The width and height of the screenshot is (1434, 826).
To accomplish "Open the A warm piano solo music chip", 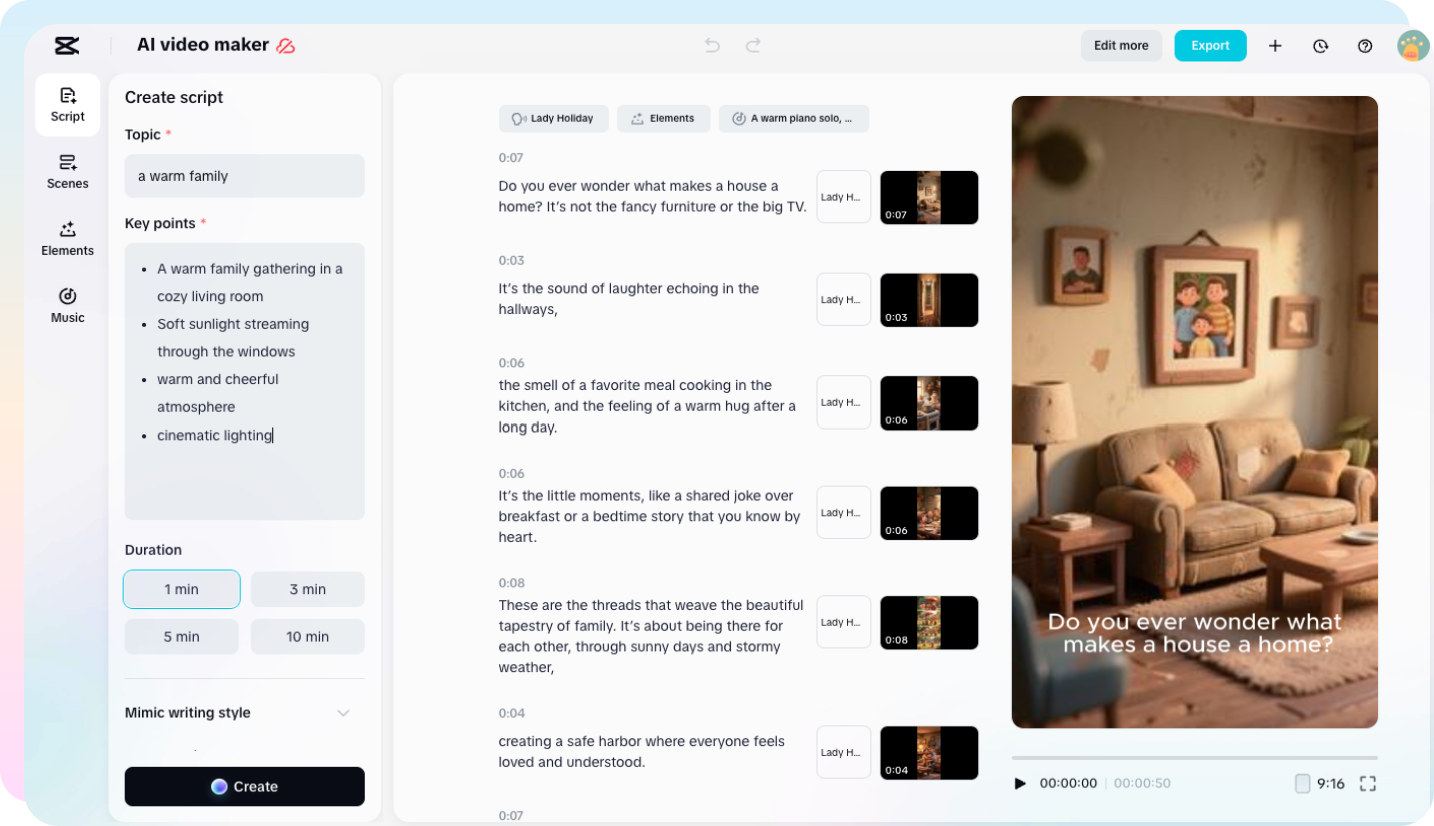I will (x=793, y=118).
